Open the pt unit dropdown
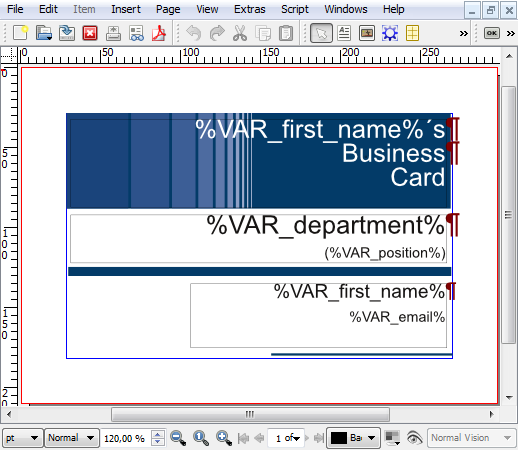Image resolution: width=518 pixels, height=450 pixels. click(22, 438)
